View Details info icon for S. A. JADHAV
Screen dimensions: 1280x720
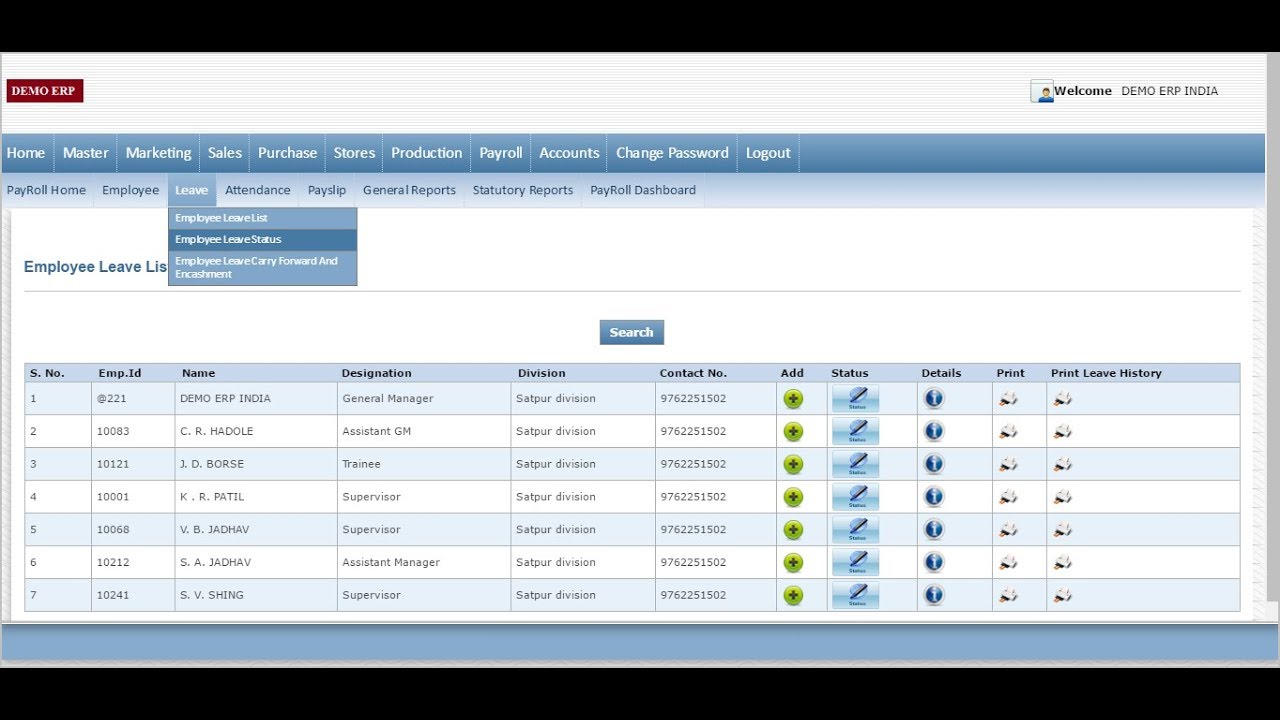click(934, 562)
